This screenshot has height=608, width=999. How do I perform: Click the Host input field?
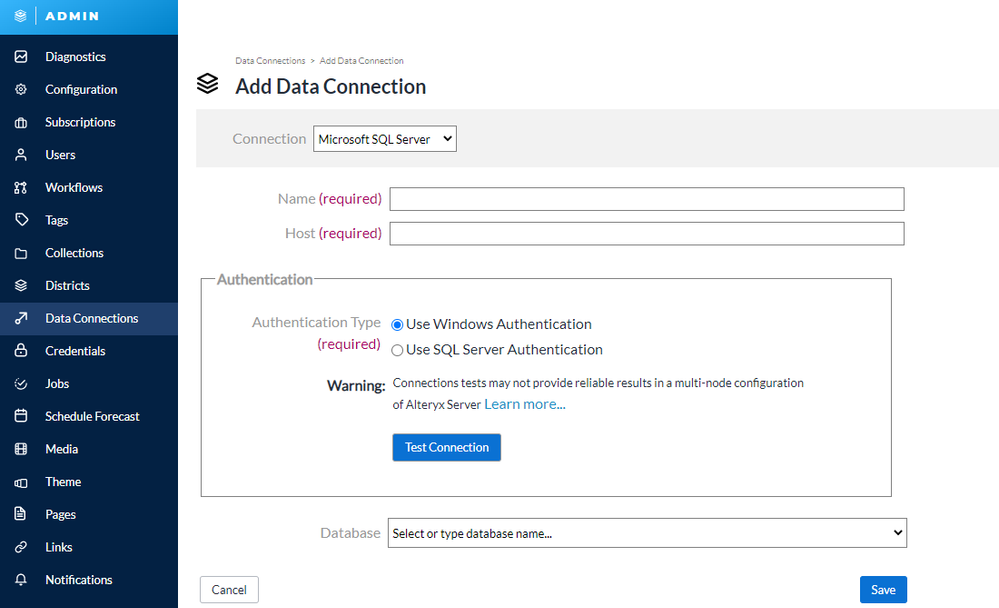click(x=647, y=233)
